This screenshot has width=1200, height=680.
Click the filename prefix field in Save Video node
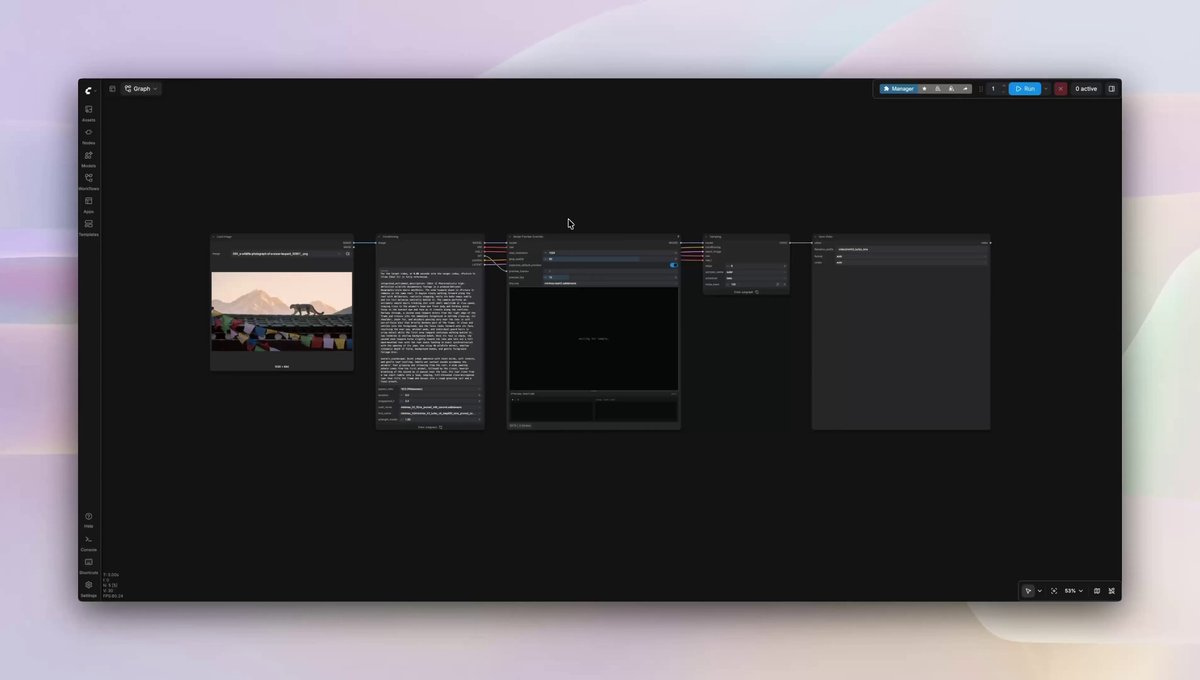pos(909,249)
